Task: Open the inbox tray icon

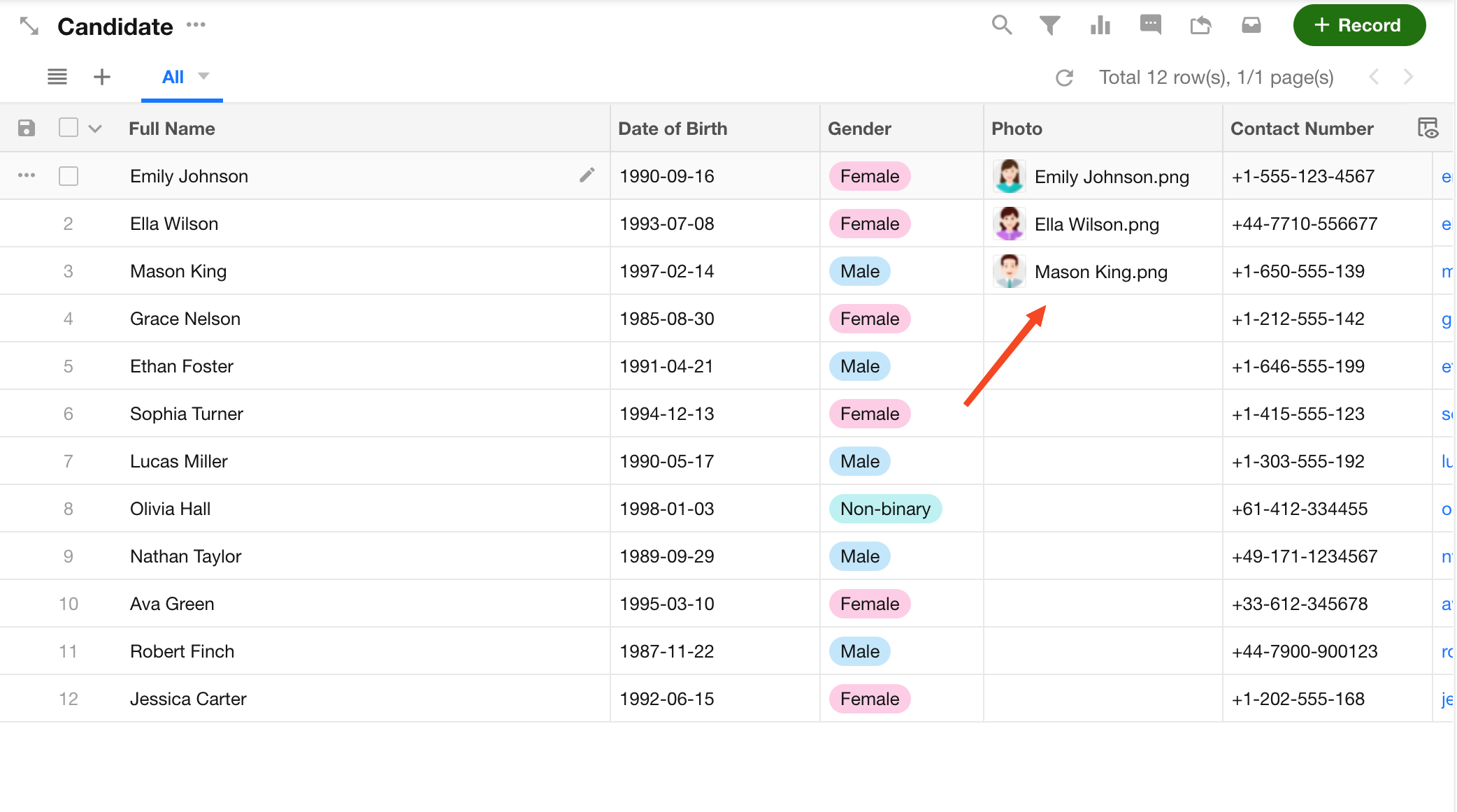Action: [x=1251, y=26]
